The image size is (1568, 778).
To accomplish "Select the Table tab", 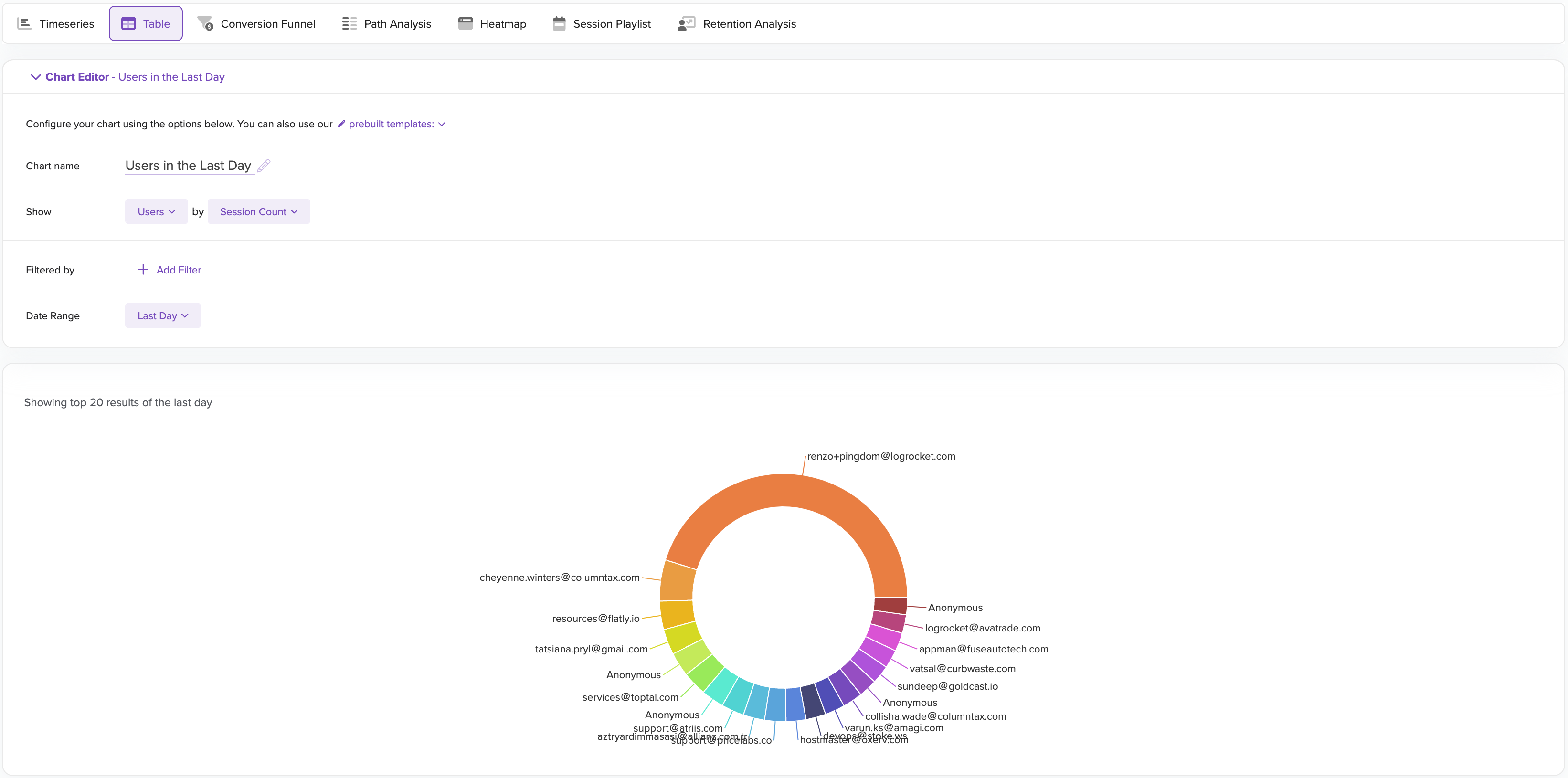I will (146, 24).
